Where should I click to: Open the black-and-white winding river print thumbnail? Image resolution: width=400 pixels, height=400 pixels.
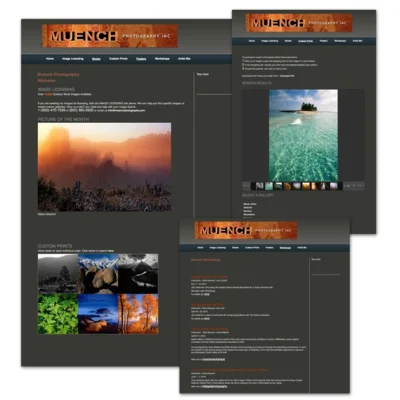point(138,274)
